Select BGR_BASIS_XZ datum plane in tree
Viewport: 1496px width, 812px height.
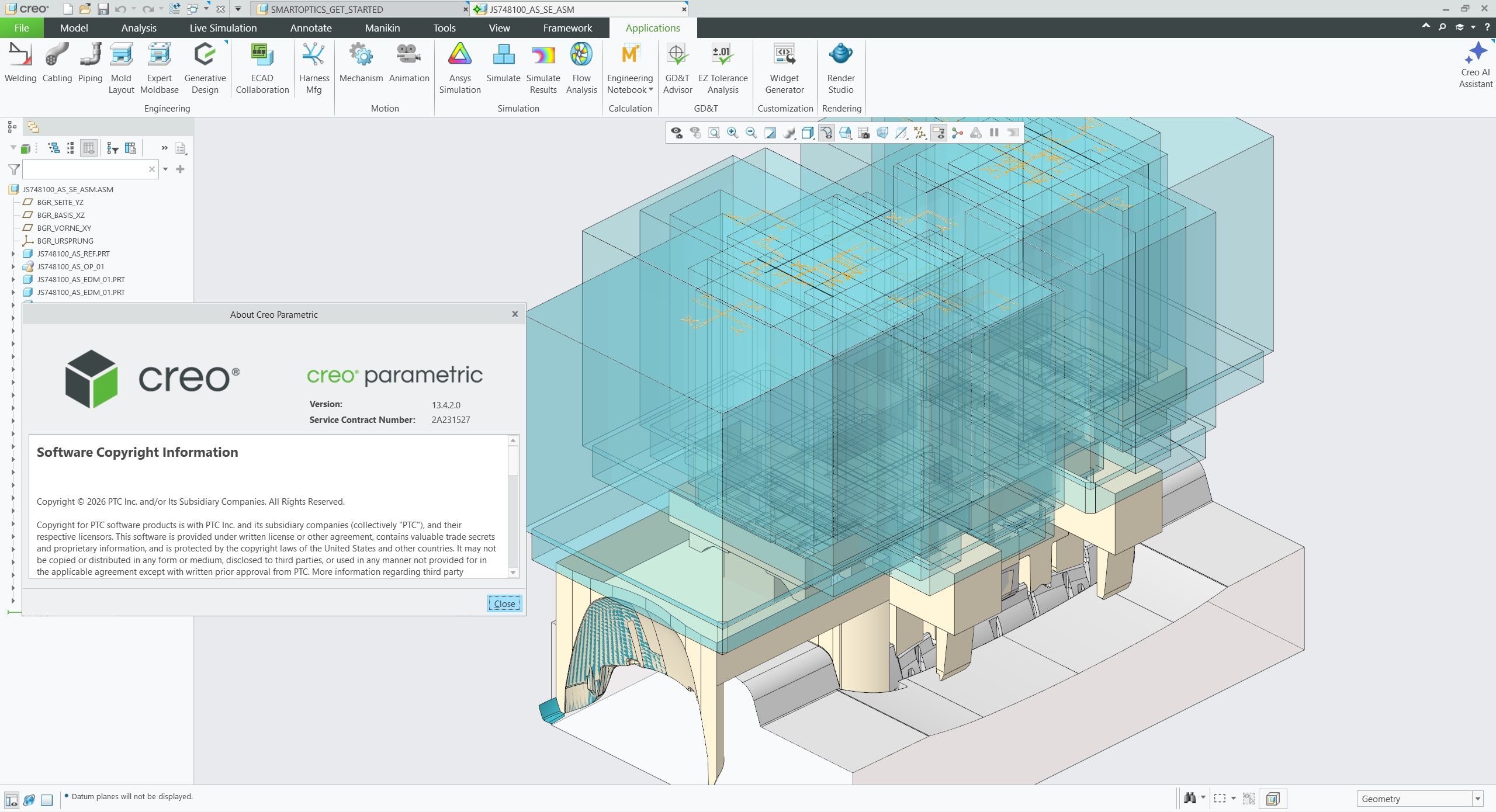click(x=61, y=215)
